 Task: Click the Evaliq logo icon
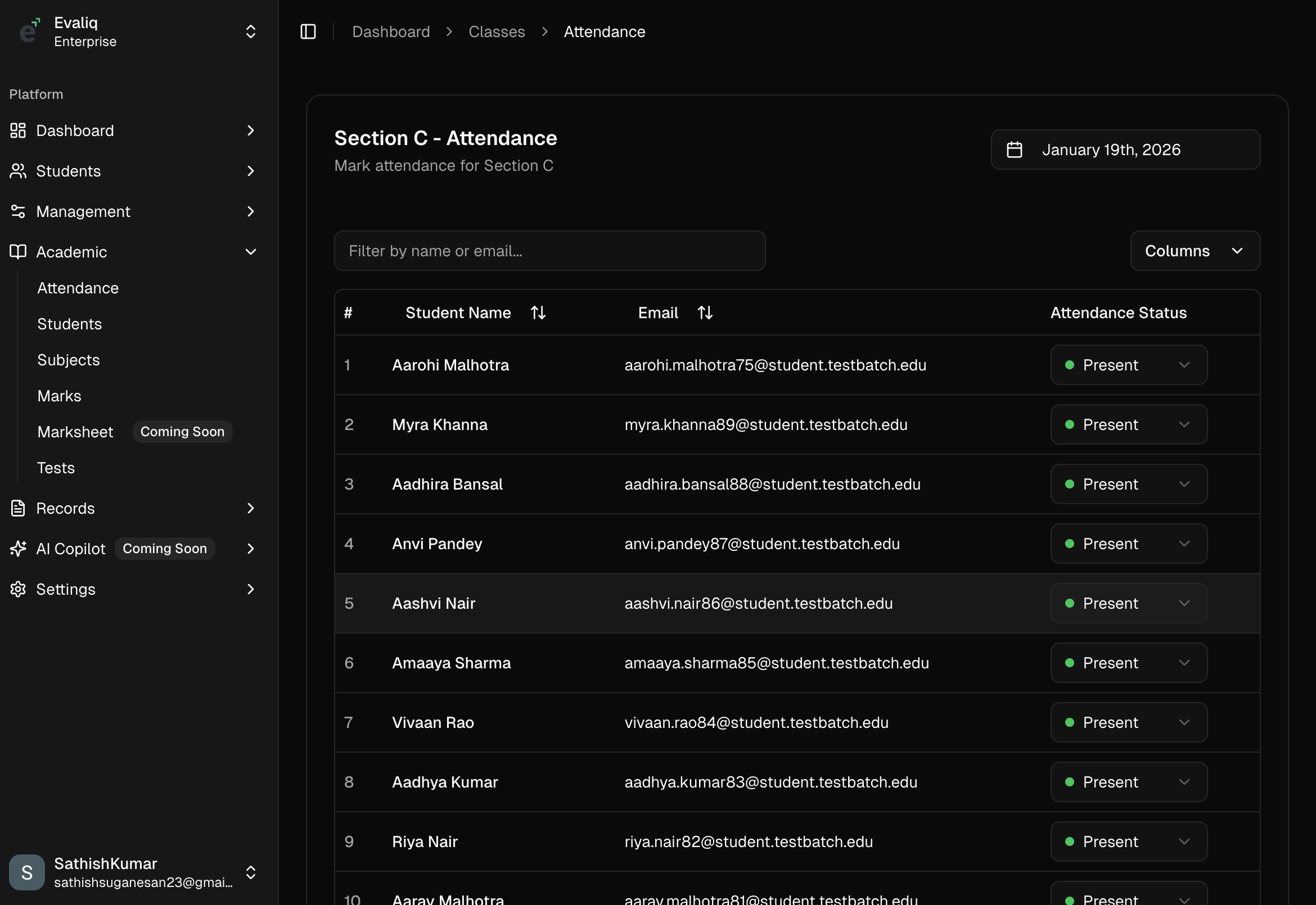29,31
